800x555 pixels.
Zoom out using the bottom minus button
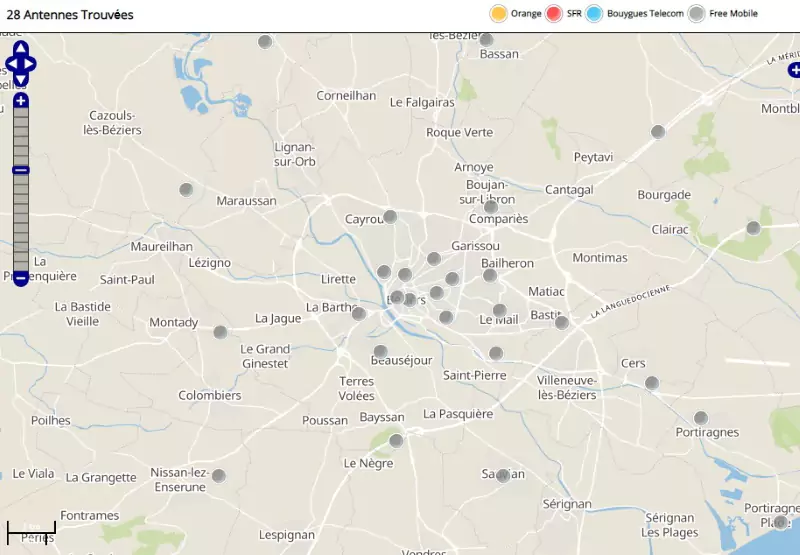21,278
